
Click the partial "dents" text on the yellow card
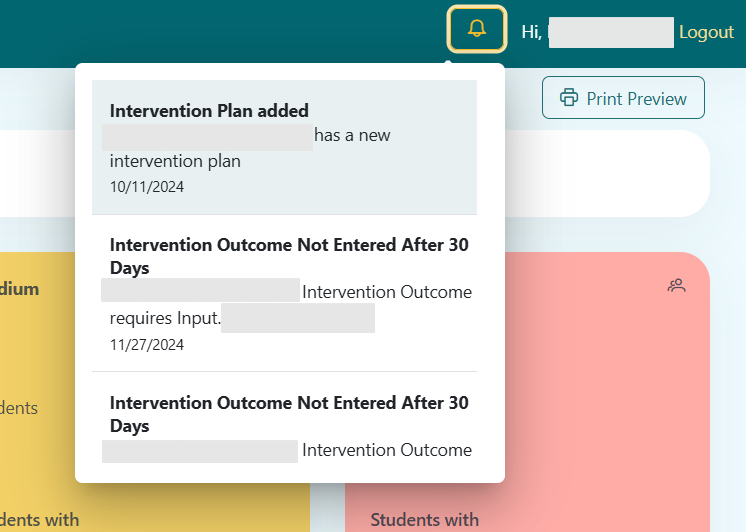19,408
